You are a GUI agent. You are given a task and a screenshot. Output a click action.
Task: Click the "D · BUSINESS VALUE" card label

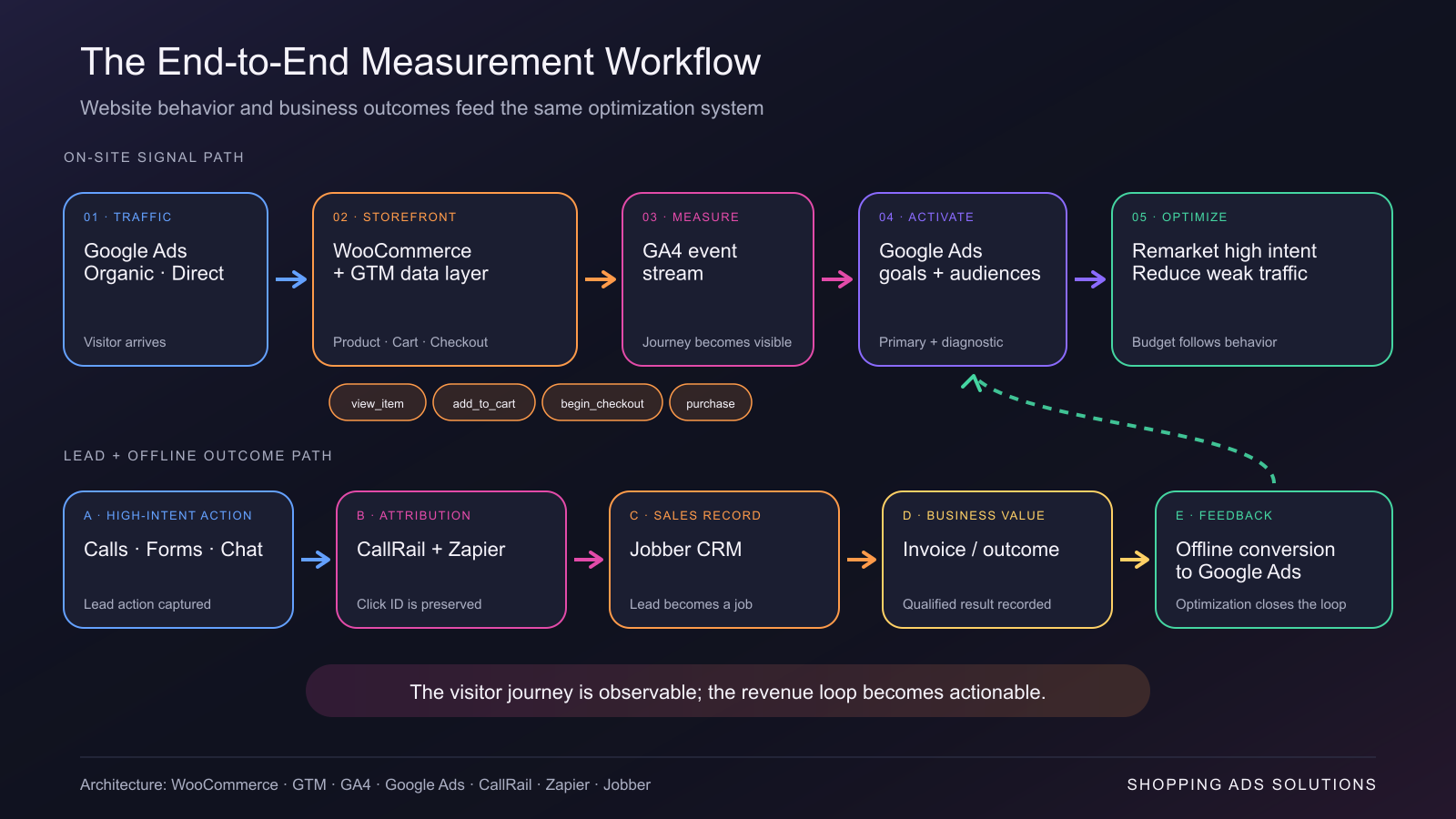coord(974,516)
